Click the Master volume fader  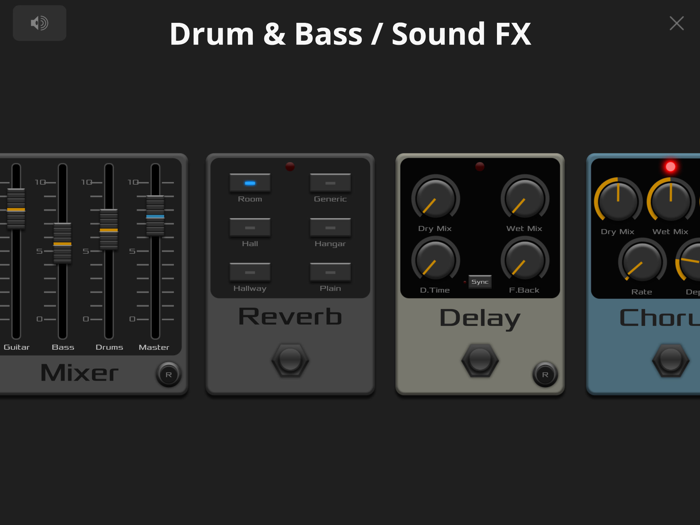click(155, 216)
